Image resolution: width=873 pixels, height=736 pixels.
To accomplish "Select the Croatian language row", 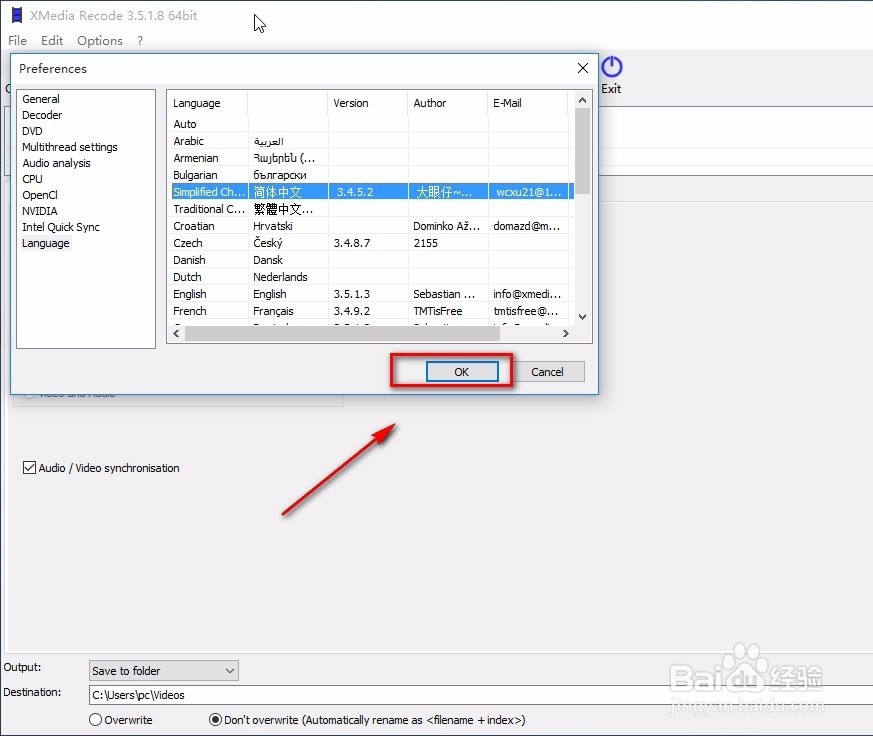I will [370, 226].
